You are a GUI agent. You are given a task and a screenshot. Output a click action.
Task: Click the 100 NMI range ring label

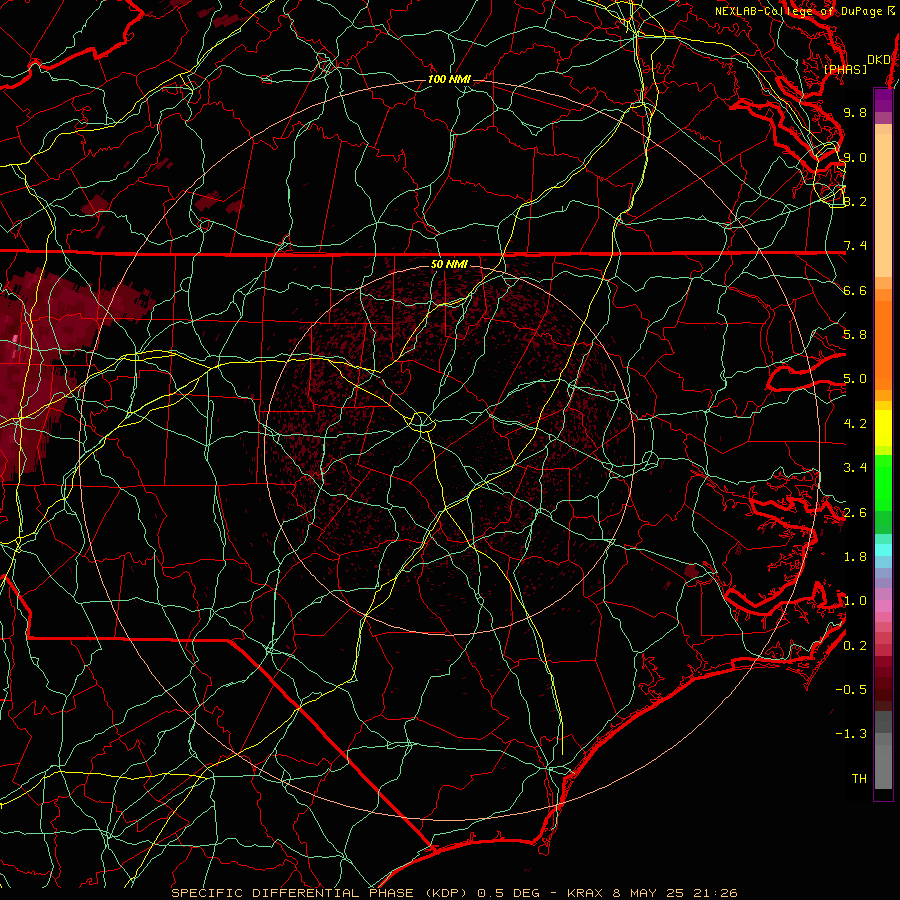449,79
